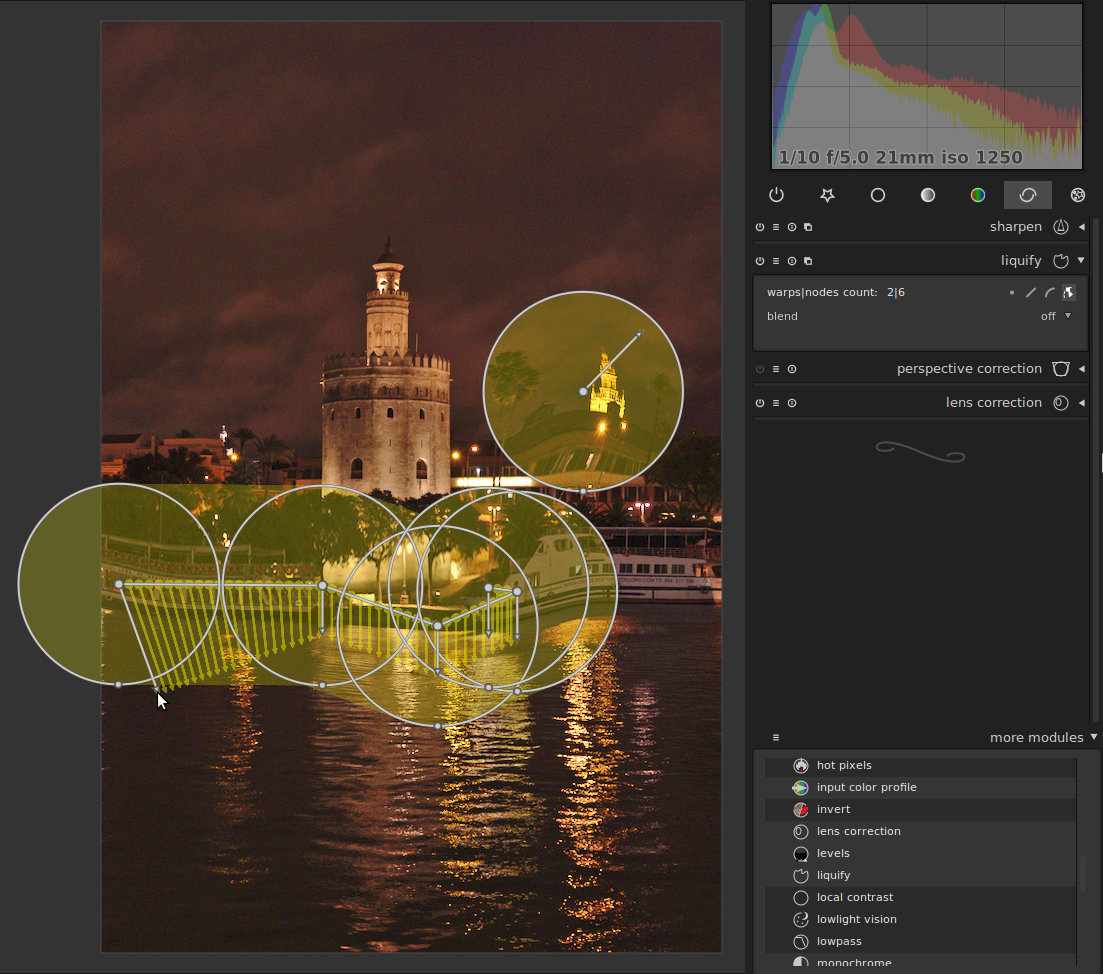Select liquify line tool
The width and height of the screenshot is (1103, 974).
tap(1031, 293)
